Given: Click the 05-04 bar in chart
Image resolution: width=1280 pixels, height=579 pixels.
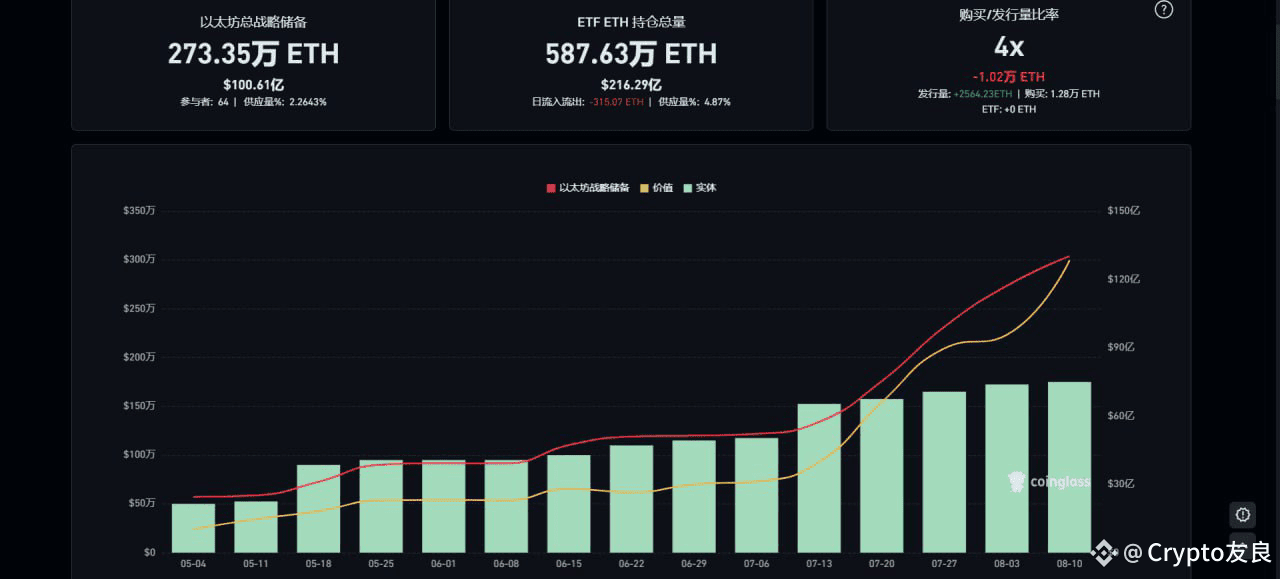Looking at the screenshot, I should (193, 527).
